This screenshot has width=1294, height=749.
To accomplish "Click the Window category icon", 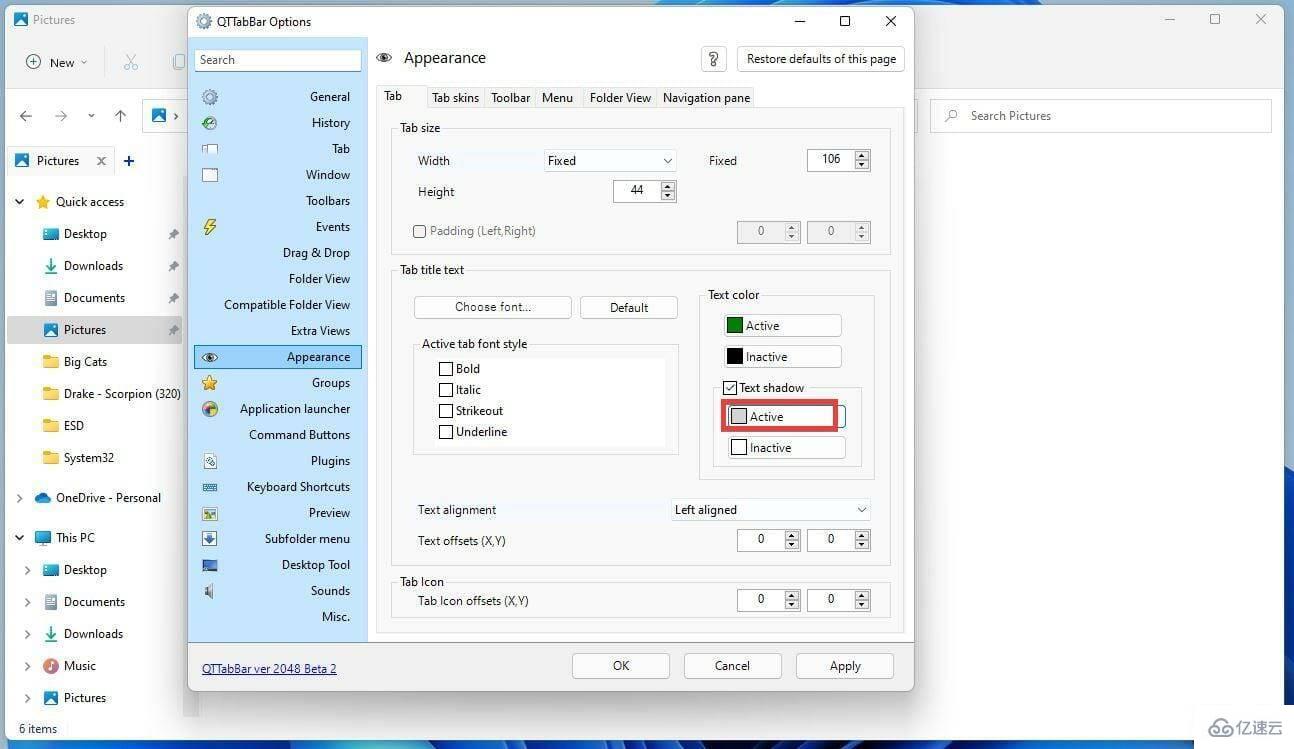I will click(x=210, y=175).
